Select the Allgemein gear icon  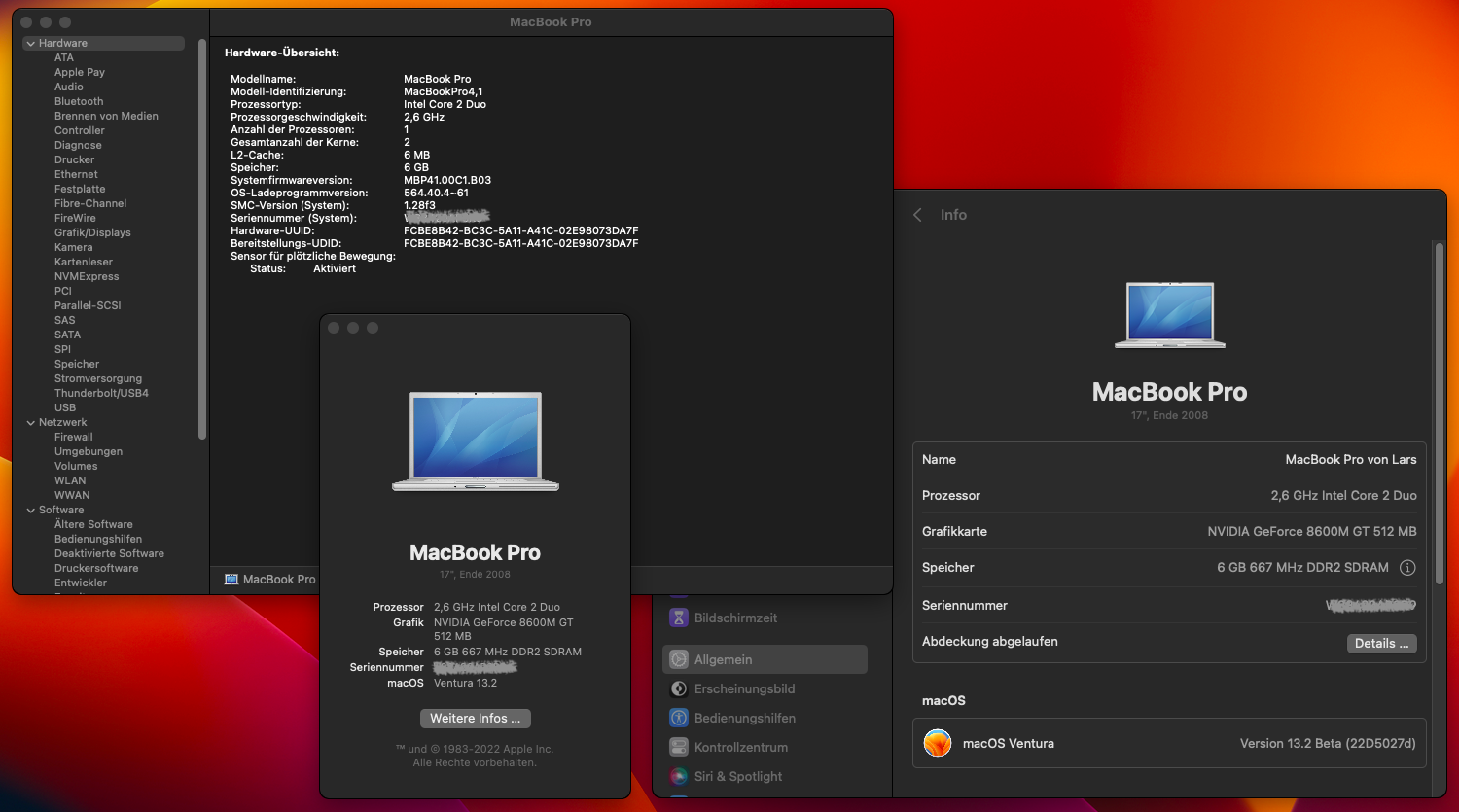coord(679,659)
